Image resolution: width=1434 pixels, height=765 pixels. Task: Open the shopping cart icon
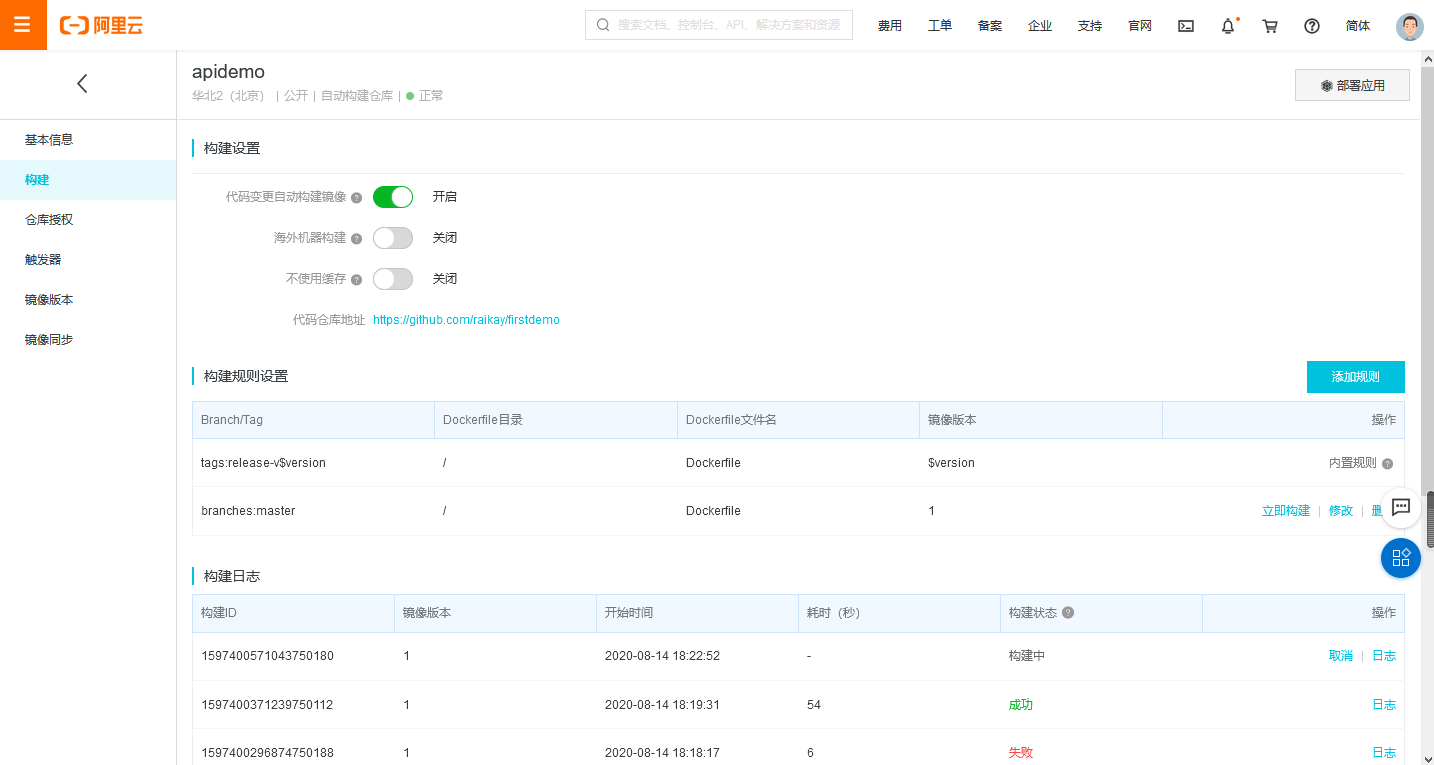pos(1270,26)
